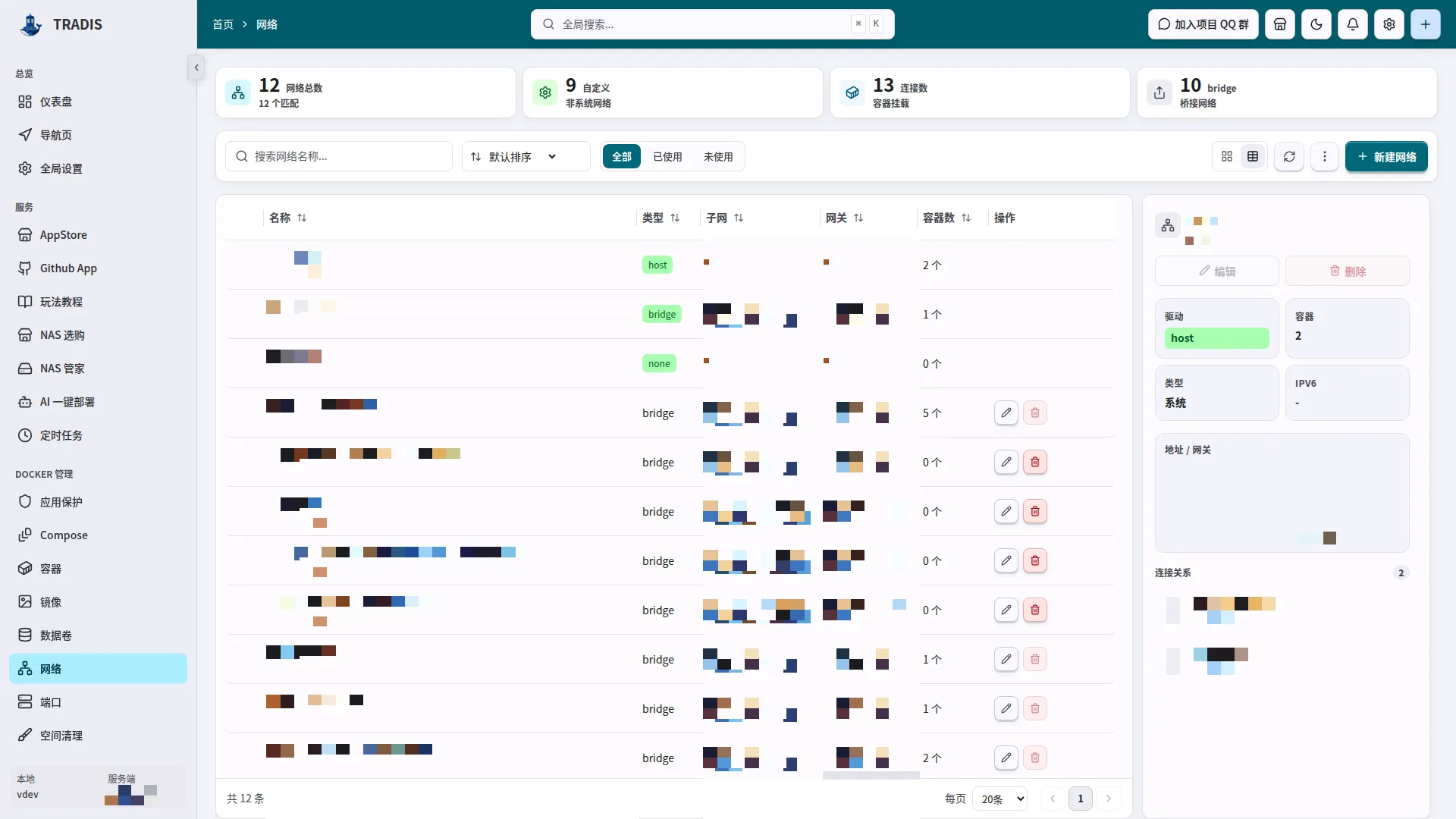Edit the bridge network with 5 containers
The height and width of the screenshot is (819, 1456).
click(x=1006, y=413)
